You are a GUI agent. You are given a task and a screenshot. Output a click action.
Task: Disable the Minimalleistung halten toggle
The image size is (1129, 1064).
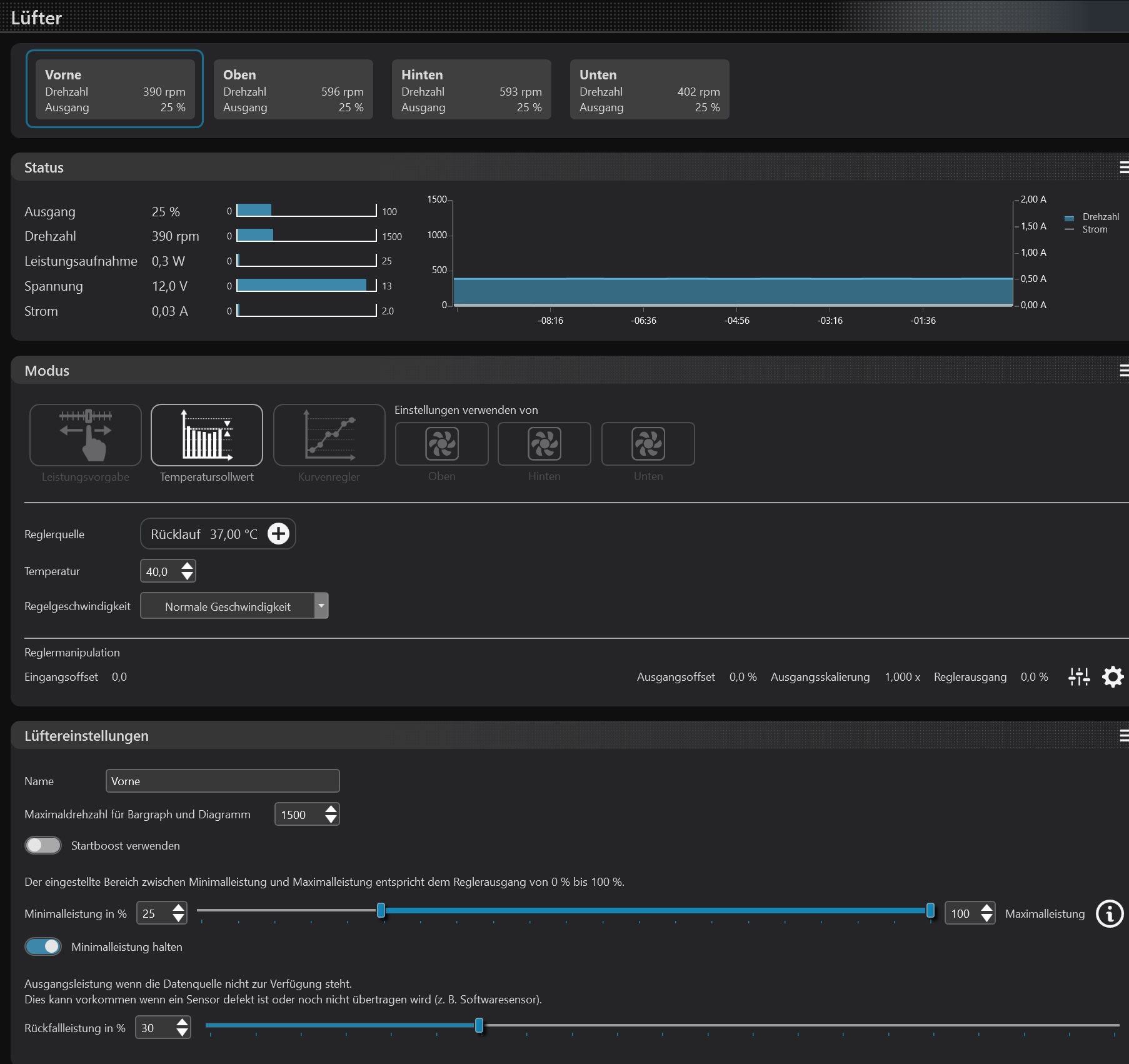pyautogui.click(x=43, y=946)
